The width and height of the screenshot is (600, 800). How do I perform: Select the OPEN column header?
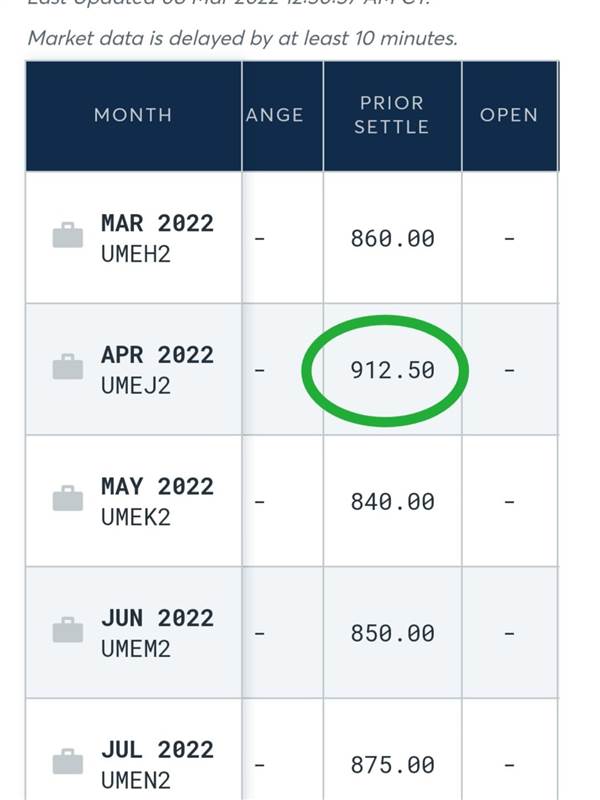509,115
